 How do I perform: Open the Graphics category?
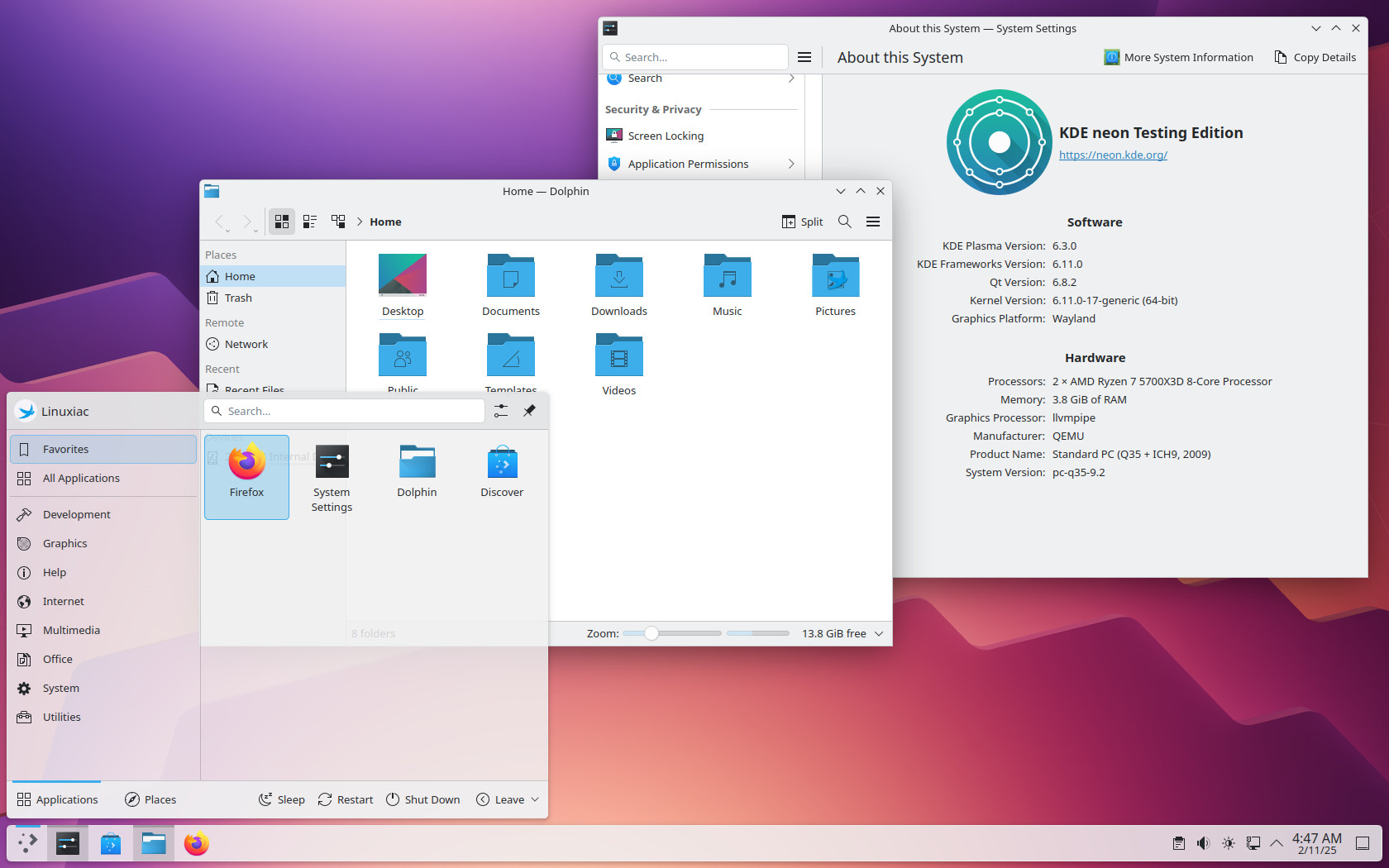103,543
